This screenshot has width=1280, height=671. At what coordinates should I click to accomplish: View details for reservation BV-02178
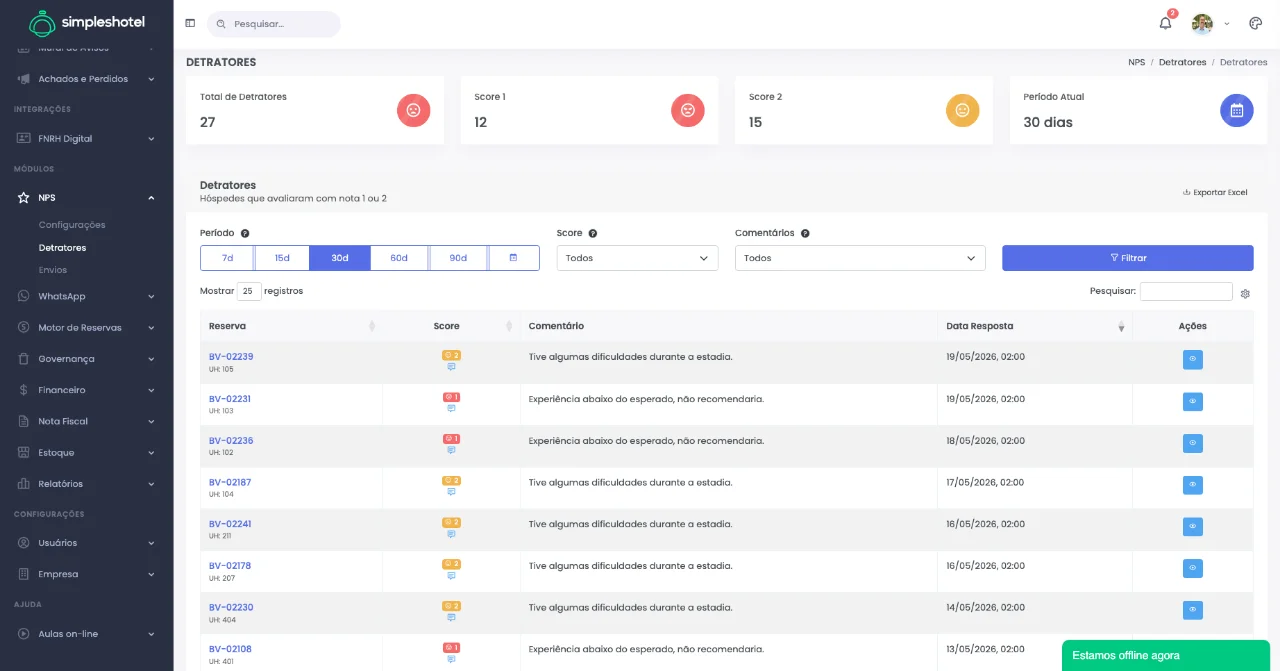click(1192, 568)
